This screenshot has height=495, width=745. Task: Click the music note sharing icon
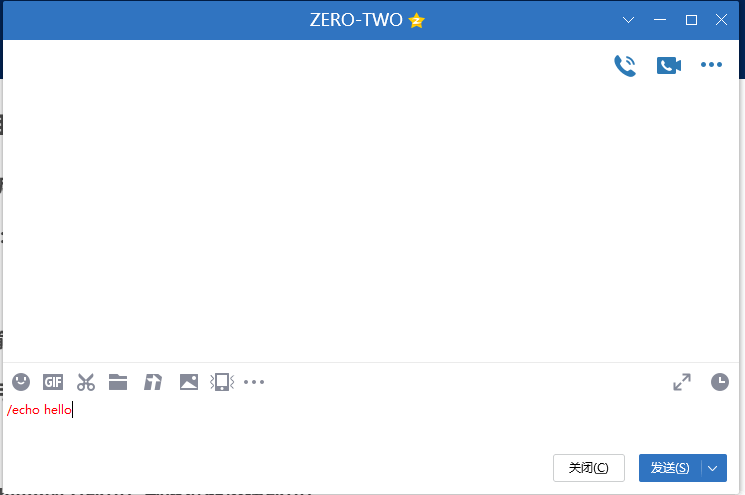point(153,382)
